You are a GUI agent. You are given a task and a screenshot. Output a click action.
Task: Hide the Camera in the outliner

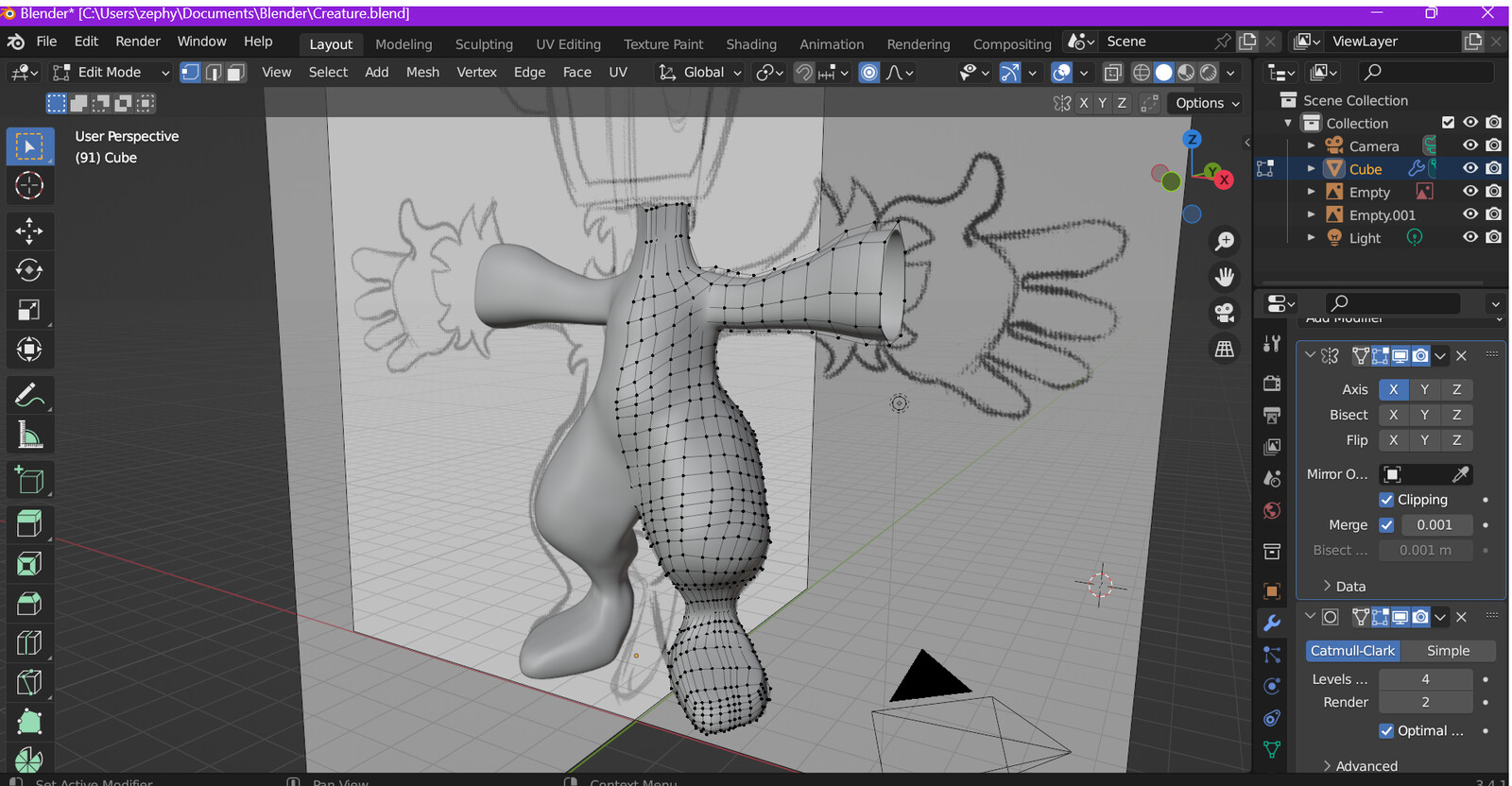[x=1470, y=145]
